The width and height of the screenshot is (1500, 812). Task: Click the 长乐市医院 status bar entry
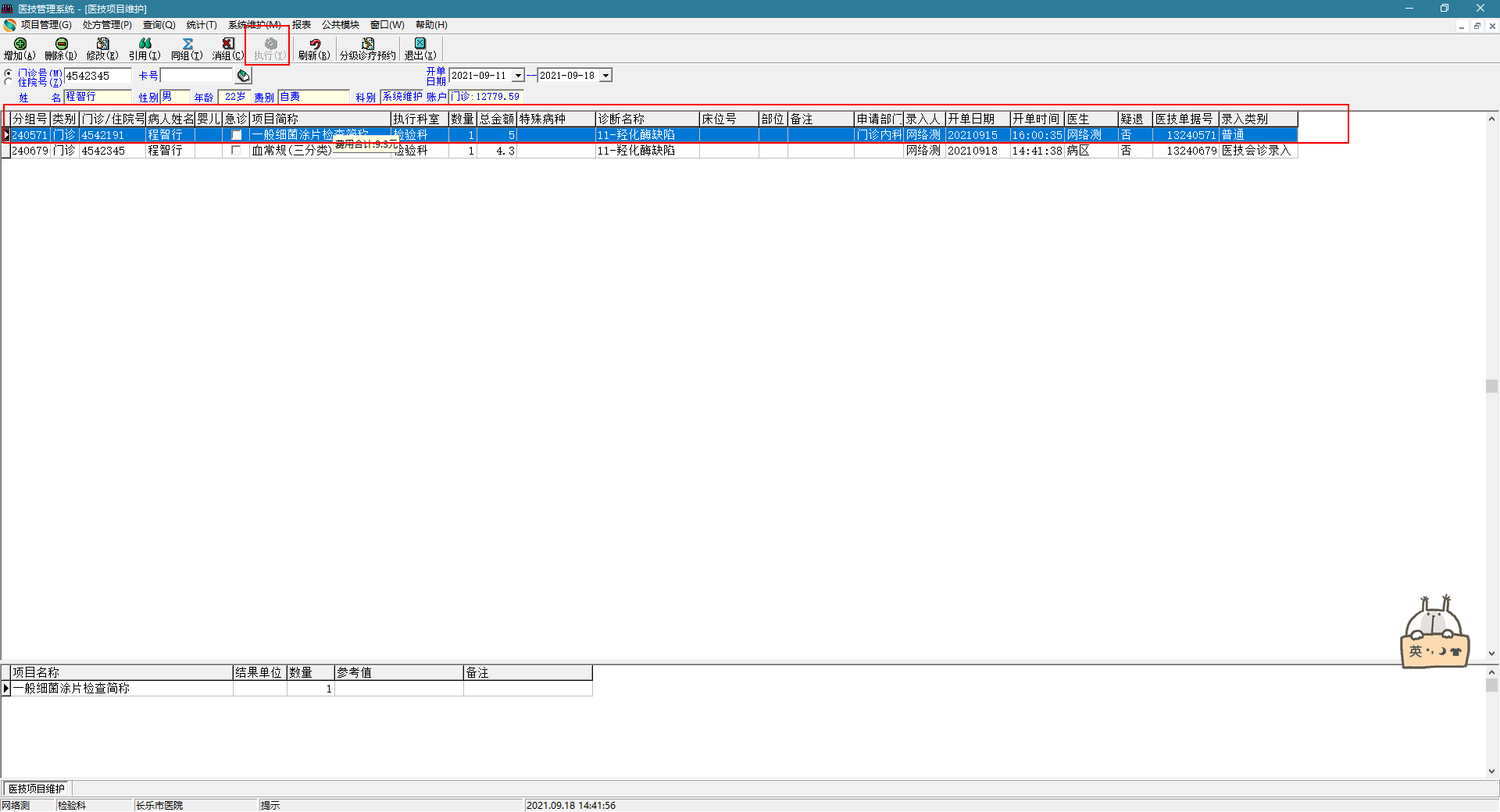tap(159, 806)
